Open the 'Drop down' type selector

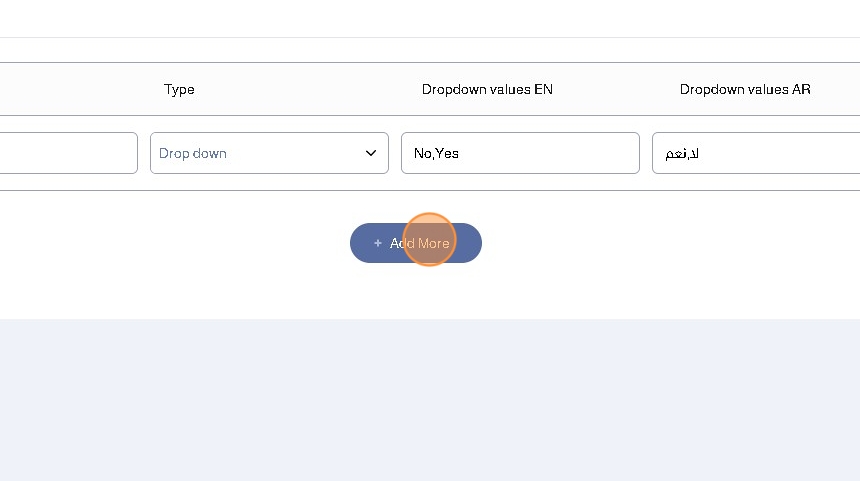pyautogui.click(x=269, y=153)
